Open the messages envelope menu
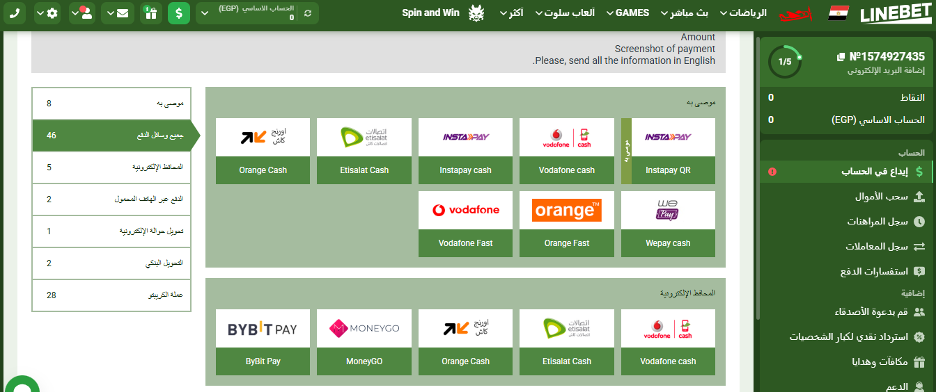936x392 pixels. [x=117, y=13]
